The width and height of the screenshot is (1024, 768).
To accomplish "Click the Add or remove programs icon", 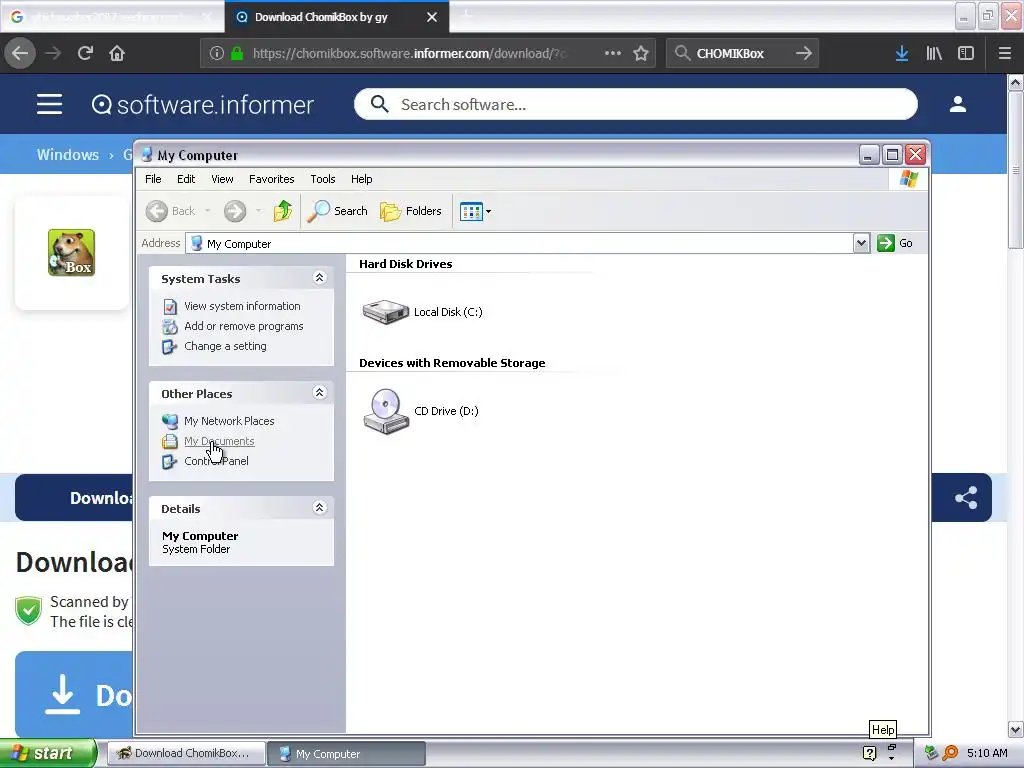I will tap(170, 327).
